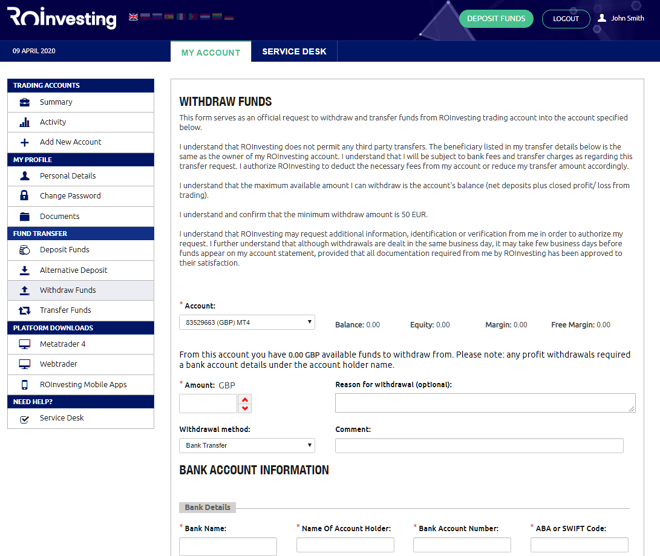This screenshot has width=660, height=556.
Task: Focus the Amount GBP input field
Action: point(208,404)
